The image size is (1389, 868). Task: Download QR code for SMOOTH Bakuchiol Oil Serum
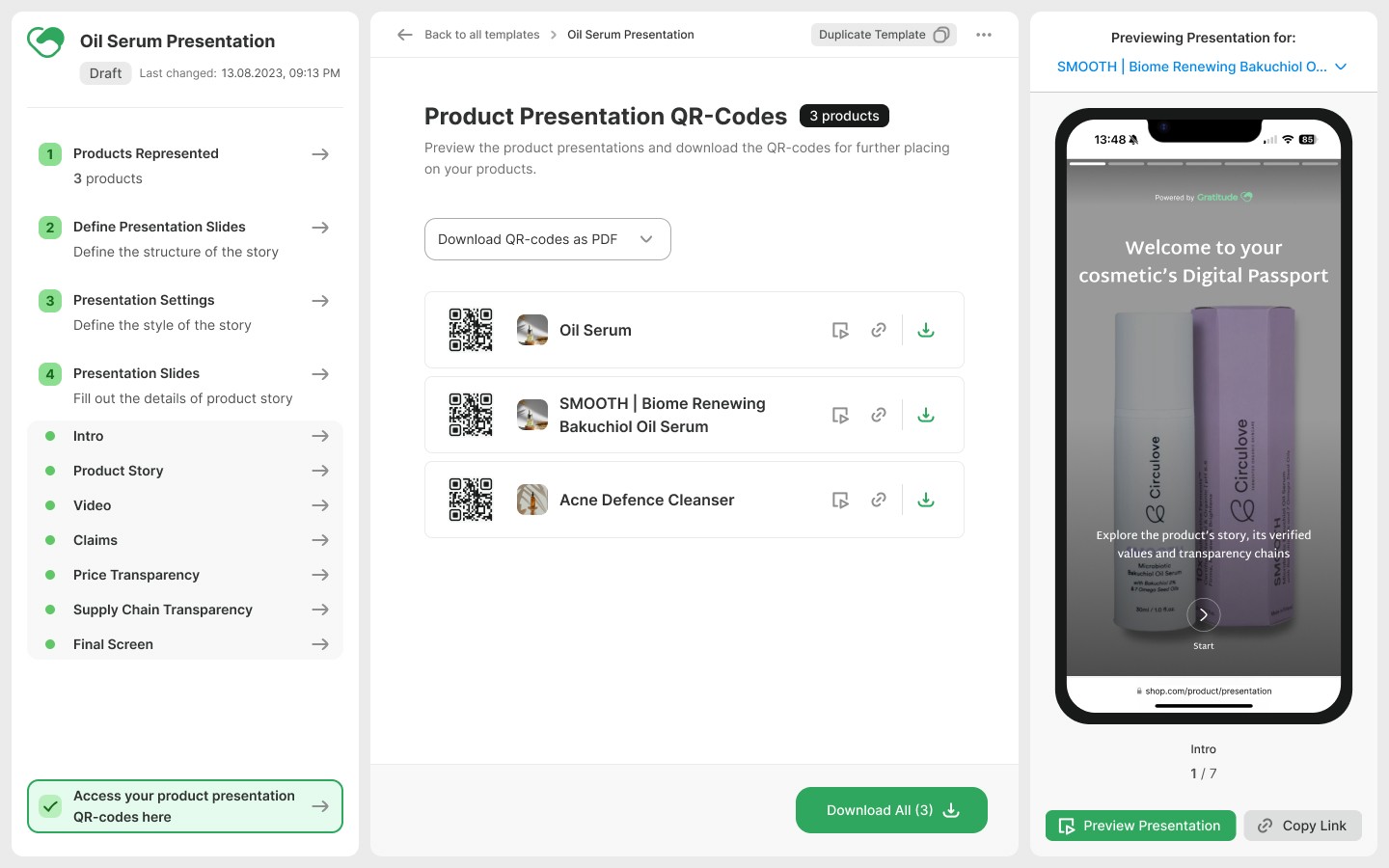coord(926,415)
